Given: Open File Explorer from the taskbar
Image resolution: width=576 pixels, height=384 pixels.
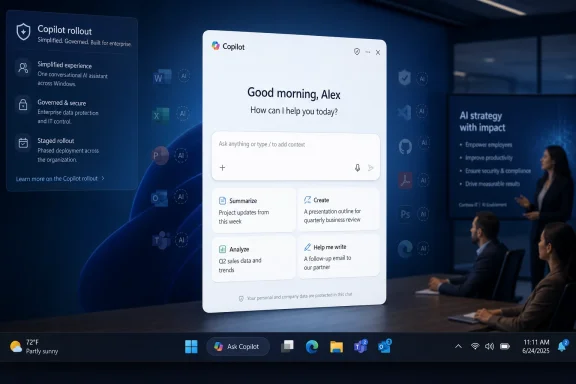Looking at the screenshot, I should (336, 347).
